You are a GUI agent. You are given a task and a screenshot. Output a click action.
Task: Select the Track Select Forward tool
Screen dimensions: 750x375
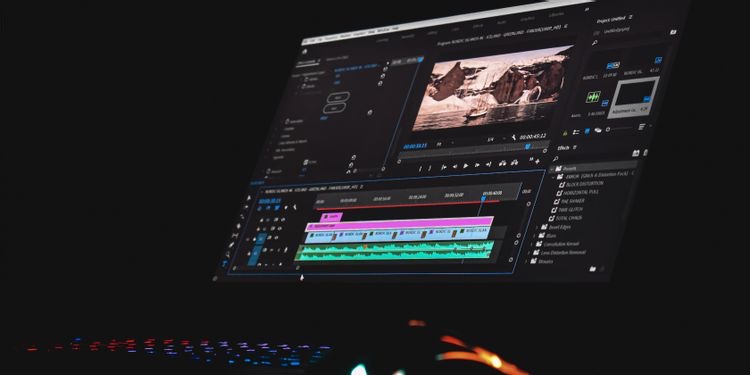click(x=246, y=207)
